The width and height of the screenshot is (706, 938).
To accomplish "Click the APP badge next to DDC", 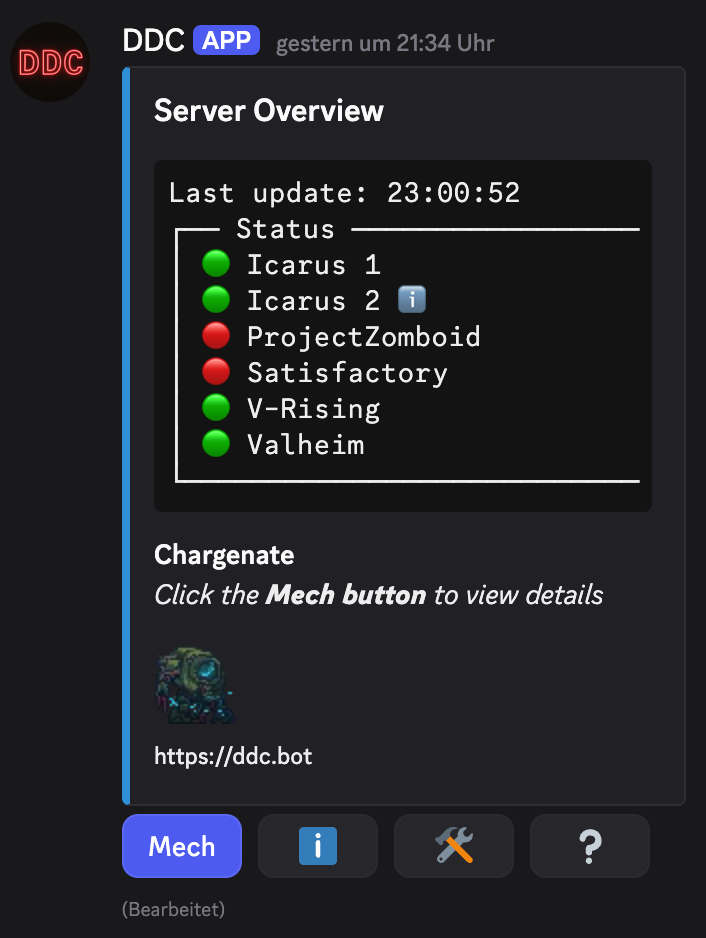I will click(226, 40).
